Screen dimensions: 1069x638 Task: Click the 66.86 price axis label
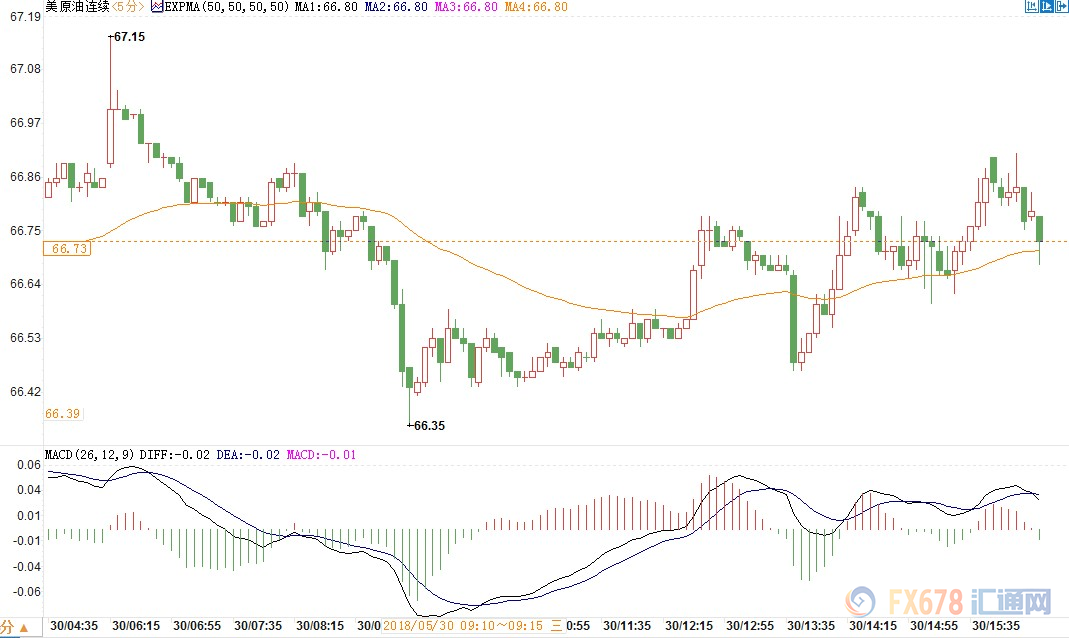26,177
